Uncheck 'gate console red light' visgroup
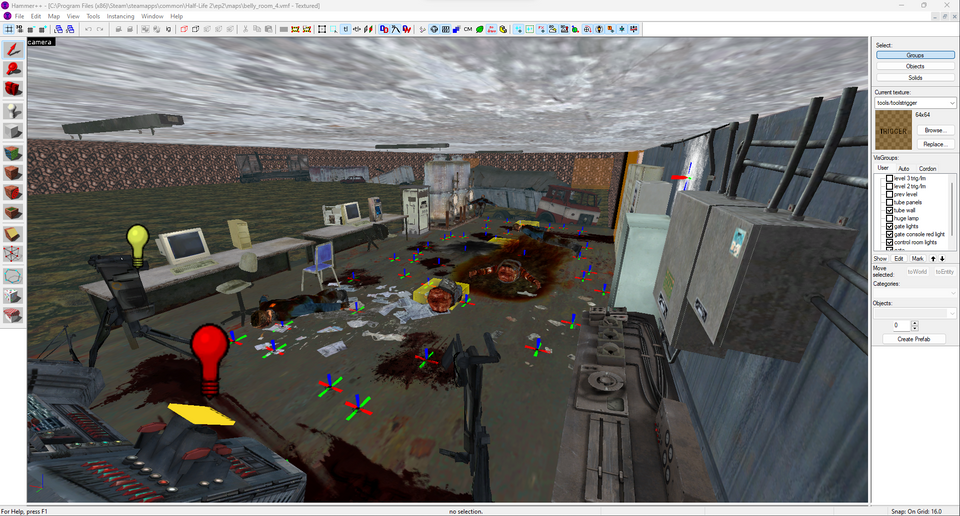This screenshot has height=516, width=960. (890, 234)
